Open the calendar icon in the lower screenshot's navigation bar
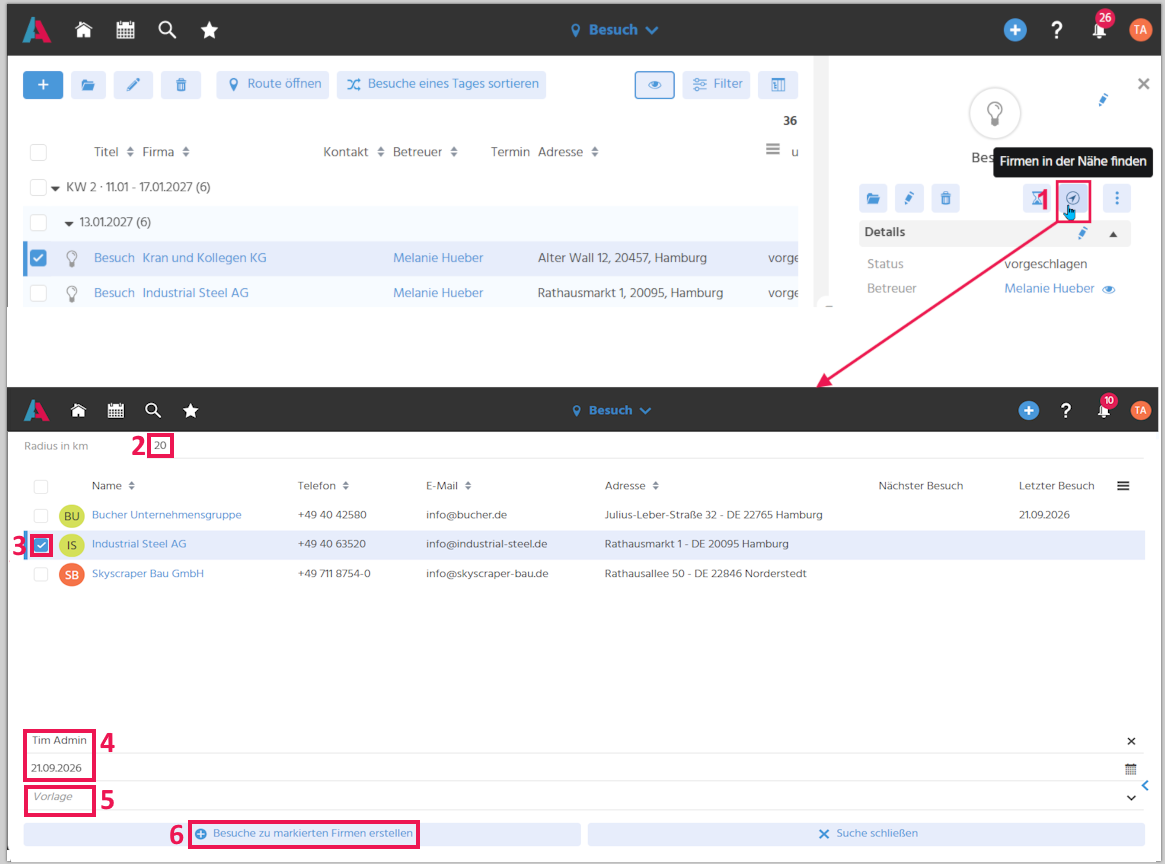 [116, 411]
